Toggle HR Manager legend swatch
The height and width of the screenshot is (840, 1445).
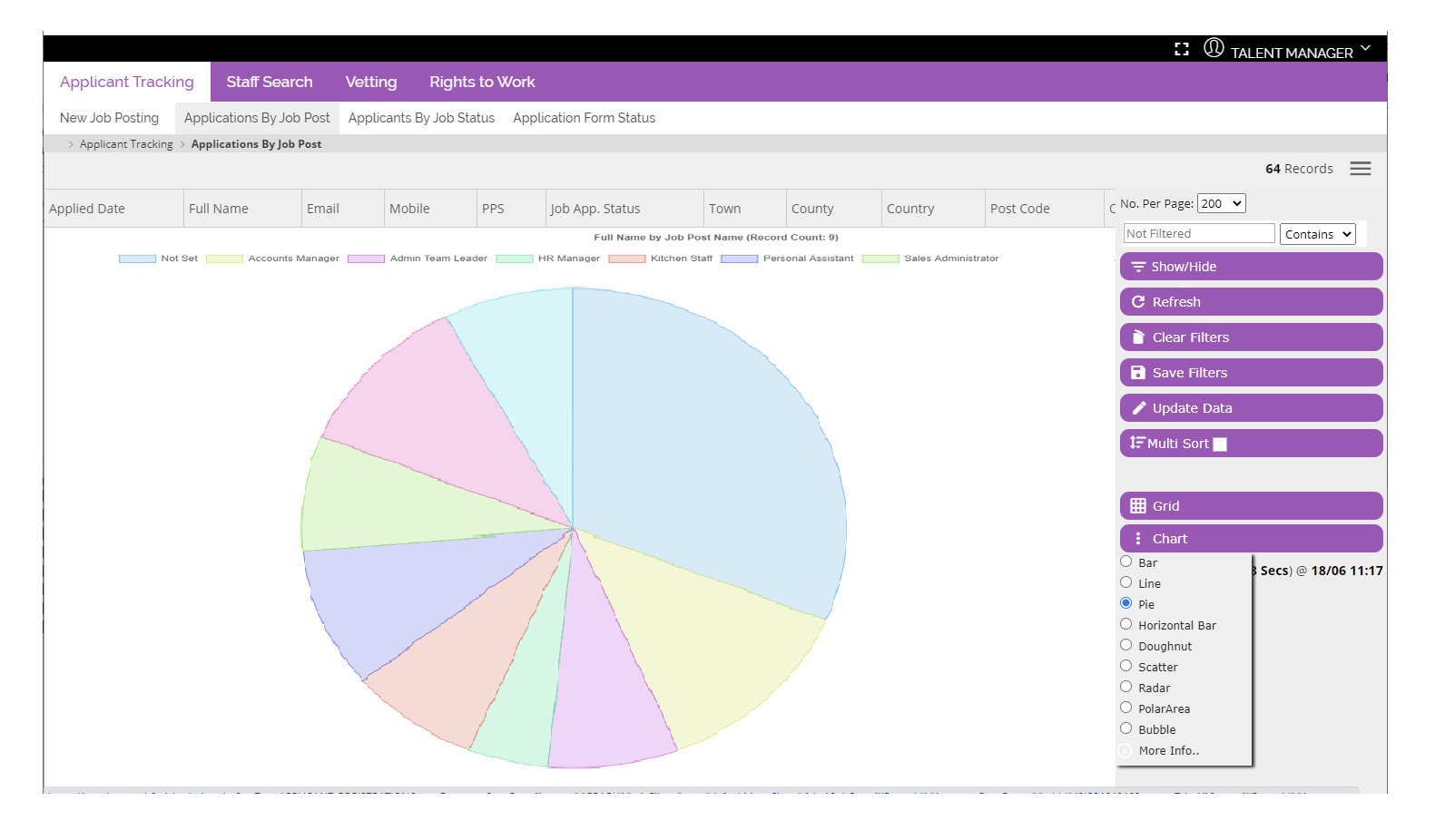(x=514, y=259)
